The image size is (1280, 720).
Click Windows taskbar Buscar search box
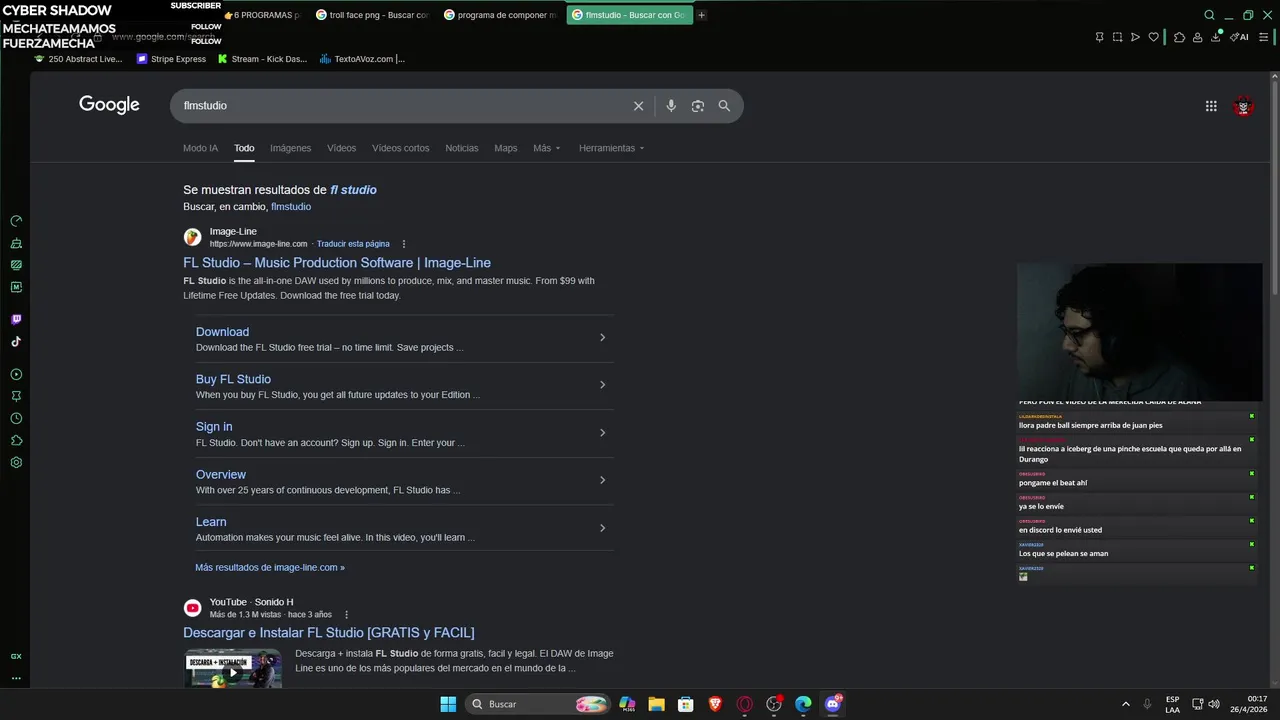(x=538, y=704)
